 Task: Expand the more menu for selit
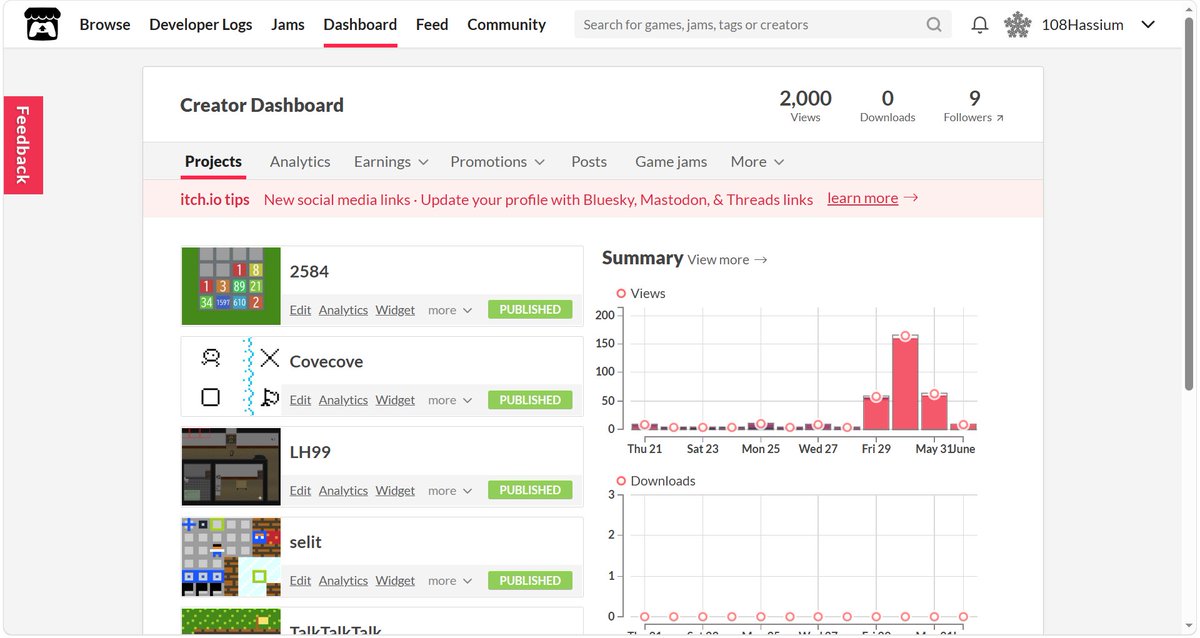click(x=449, y=580)
